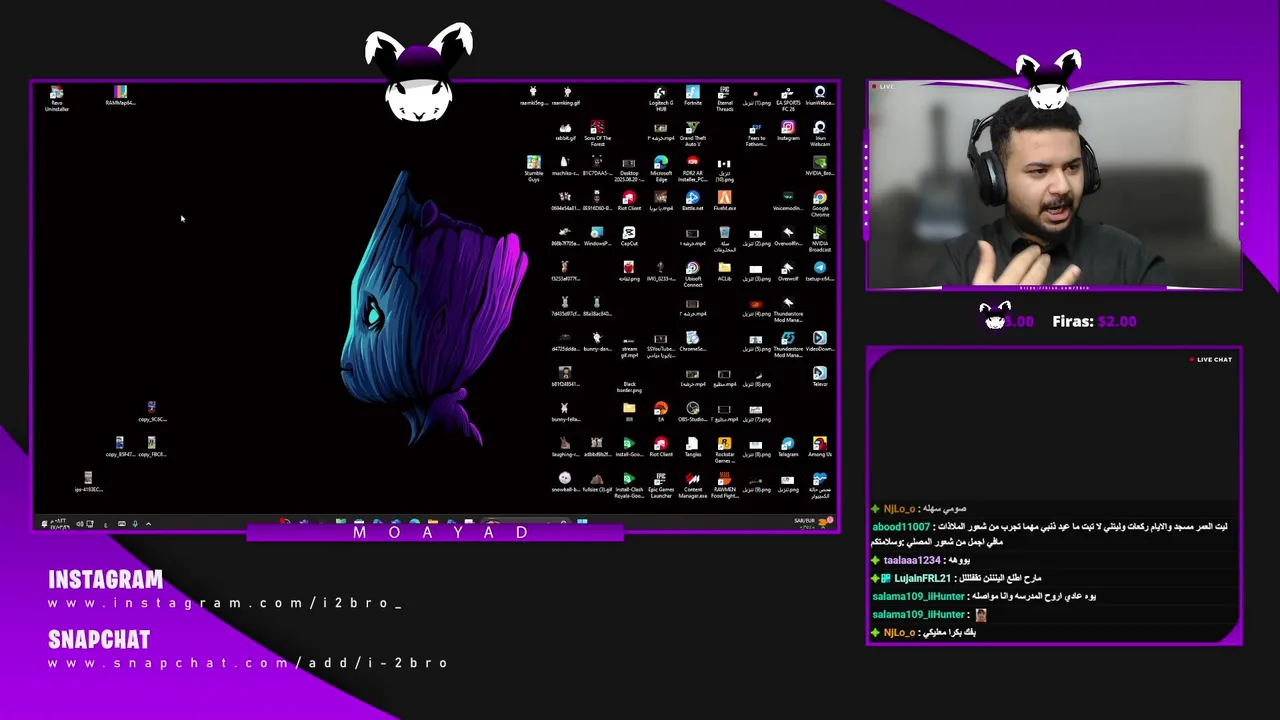Launch Google Chrome from the desktop

click(820, 204)
